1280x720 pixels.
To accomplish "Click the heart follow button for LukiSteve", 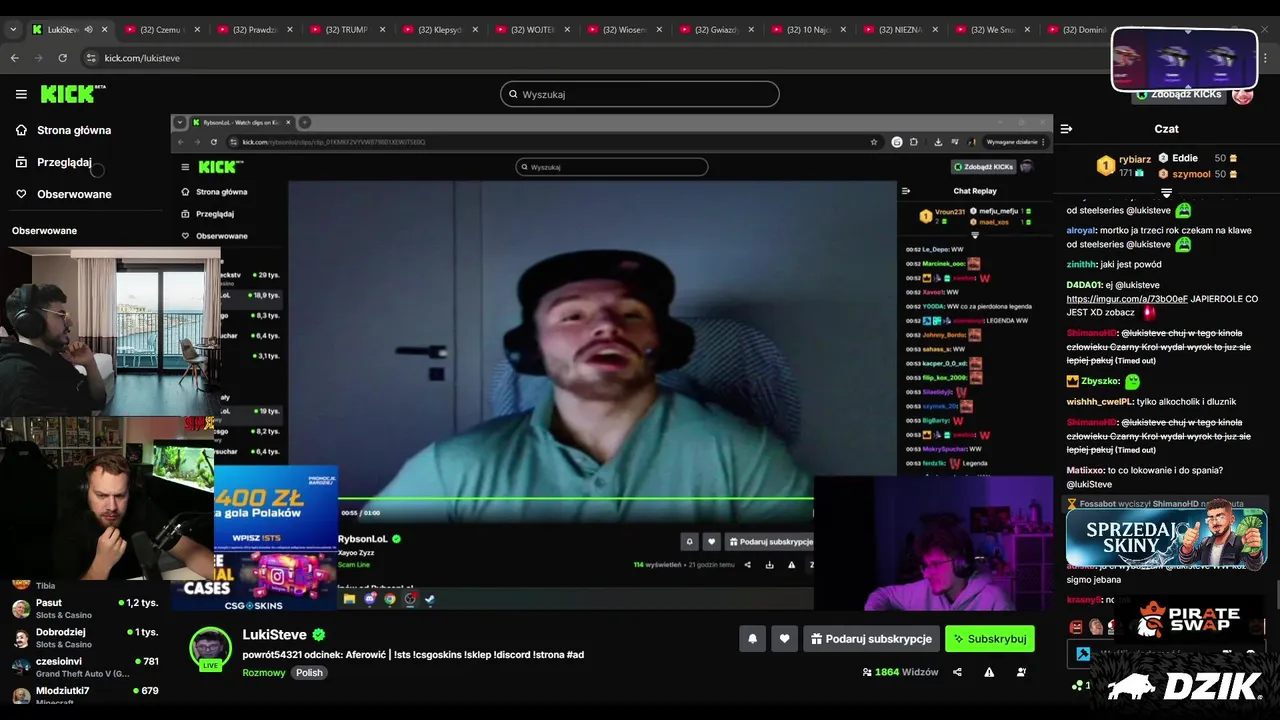I will 785,639.
